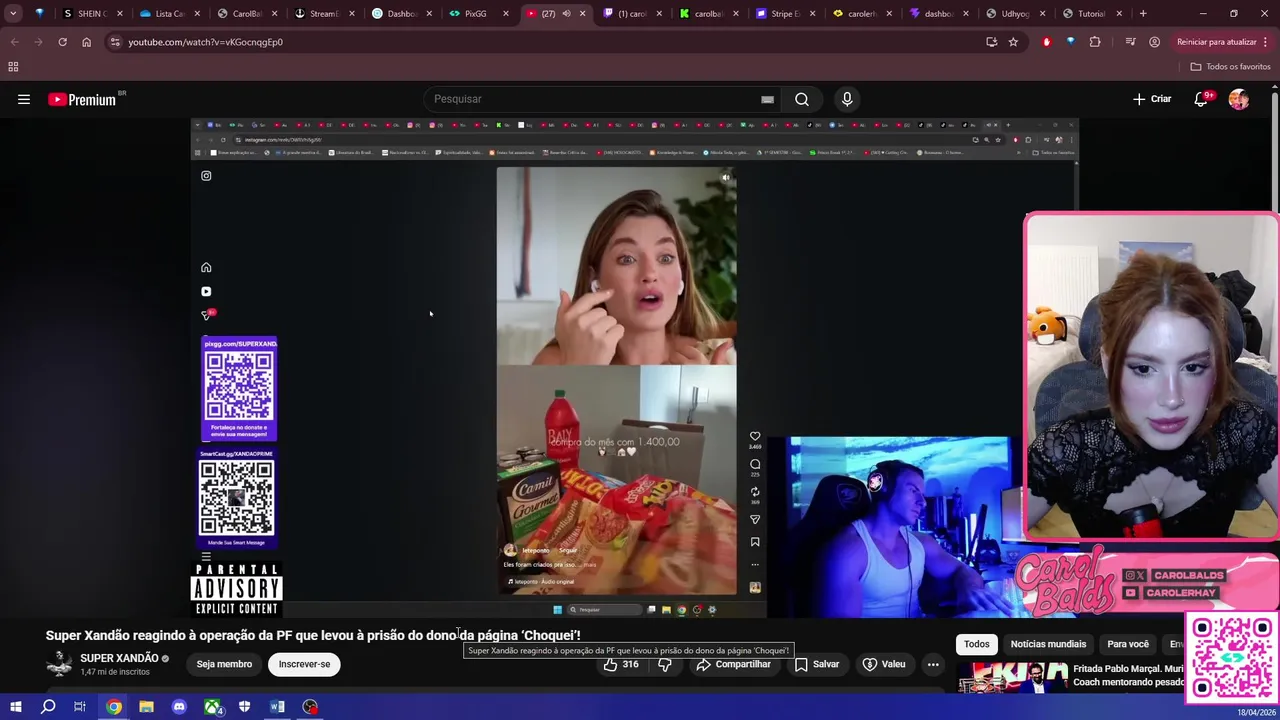
Task: Like the video with thumbs-up button
Action: (620, 664)
